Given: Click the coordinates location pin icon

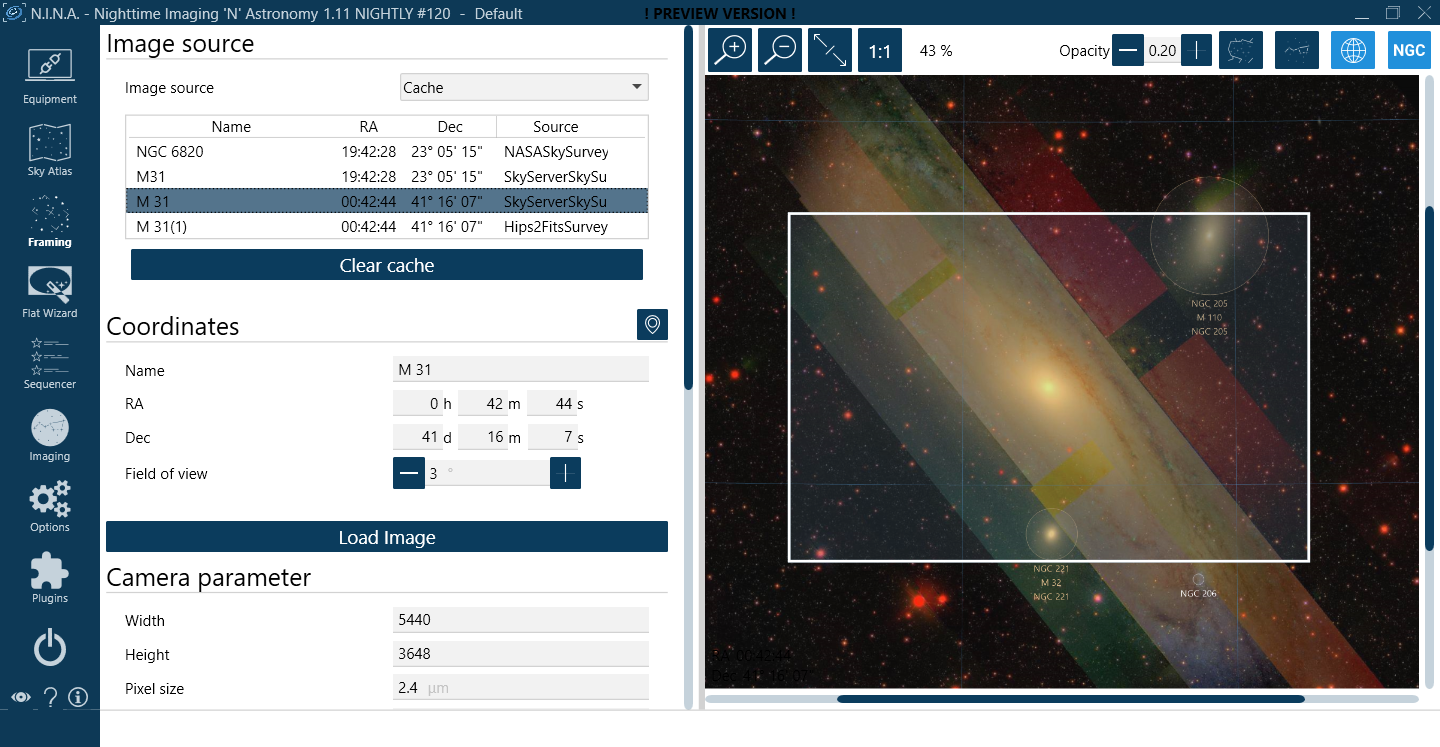Looking at the screenshot, I should 652,324.
